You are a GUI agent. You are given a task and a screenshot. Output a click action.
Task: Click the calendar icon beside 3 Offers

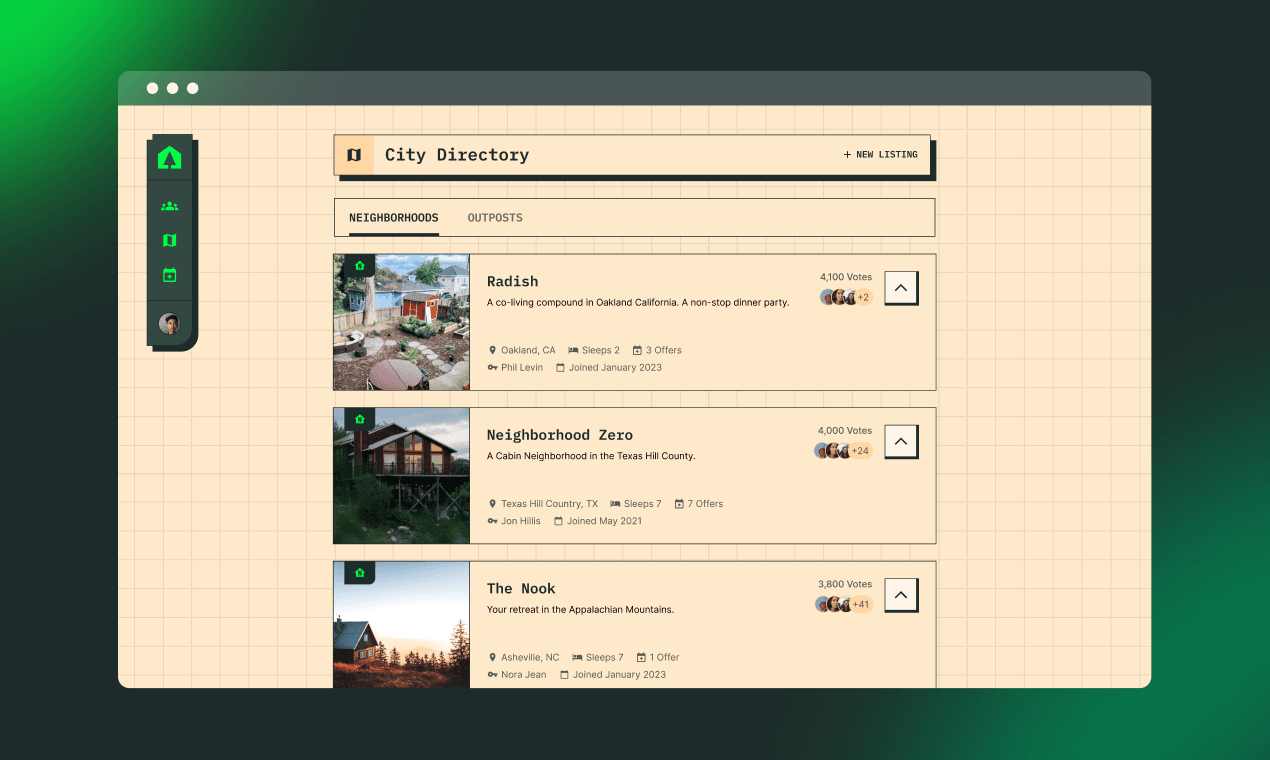coord(637,350)
